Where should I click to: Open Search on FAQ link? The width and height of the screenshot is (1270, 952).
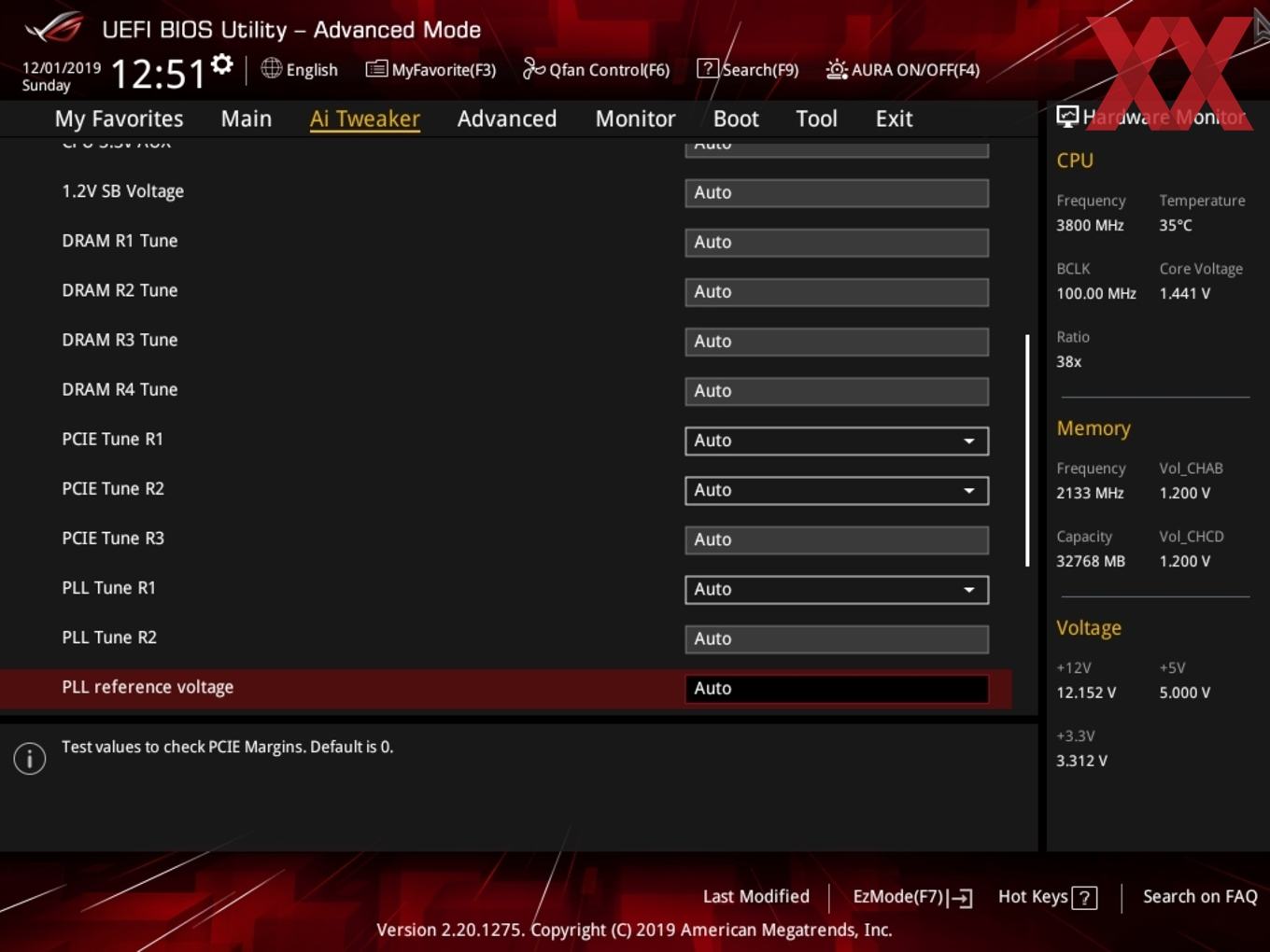[1200, 896]
